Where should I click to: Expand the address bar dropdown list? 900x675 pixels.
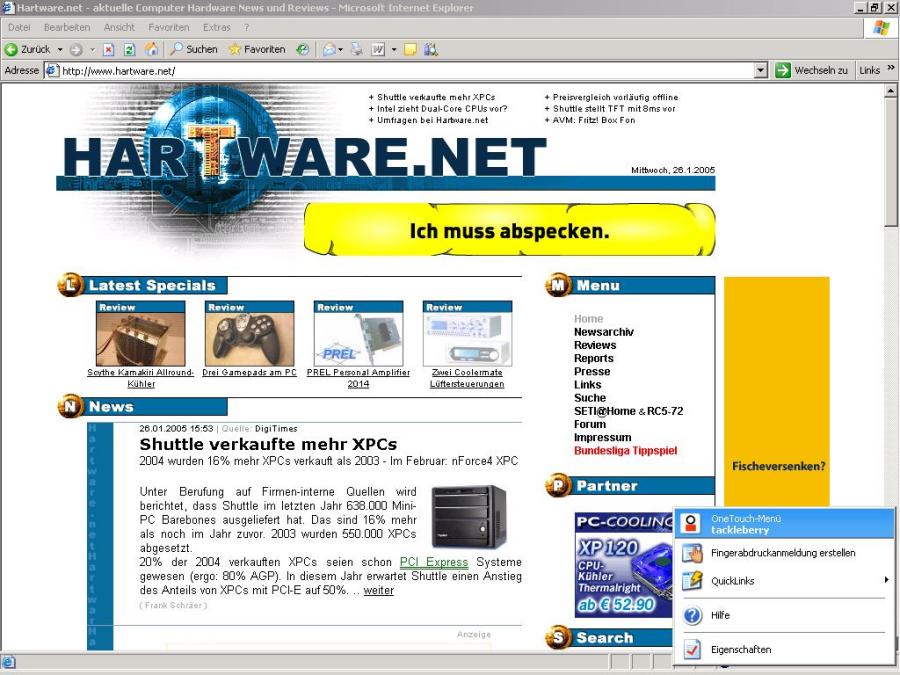[x=761, y=71]
